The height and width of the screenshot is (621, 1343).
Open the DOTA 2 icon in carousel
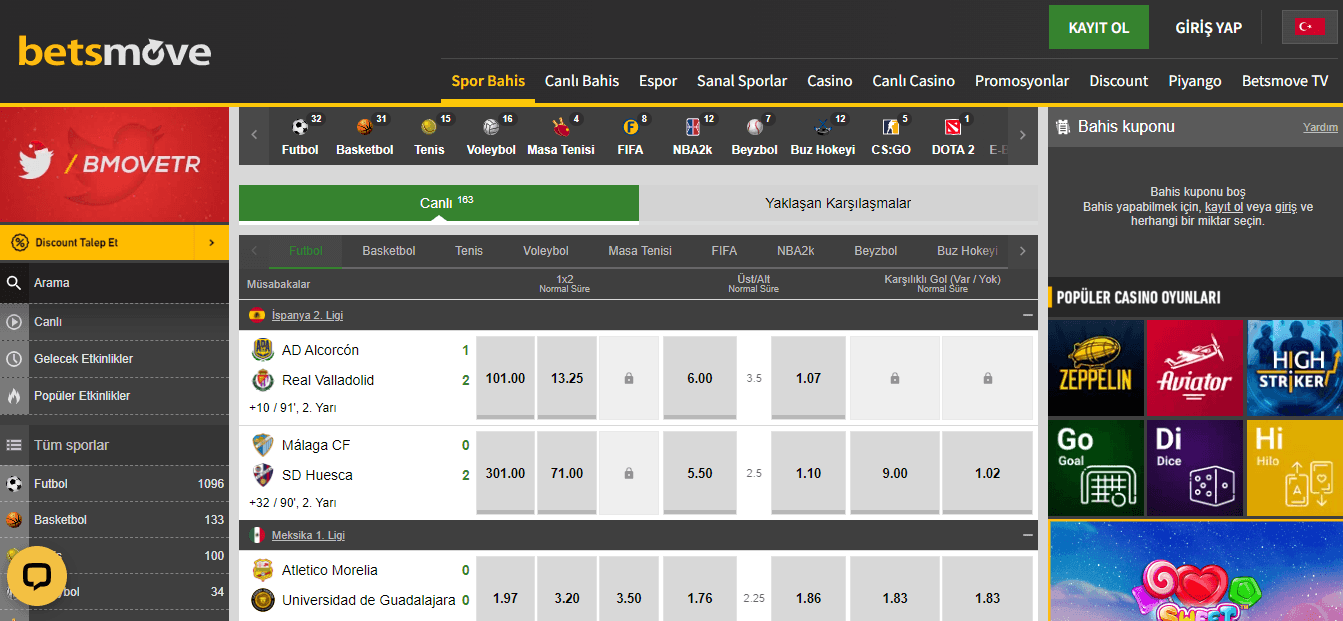(953, 136)
